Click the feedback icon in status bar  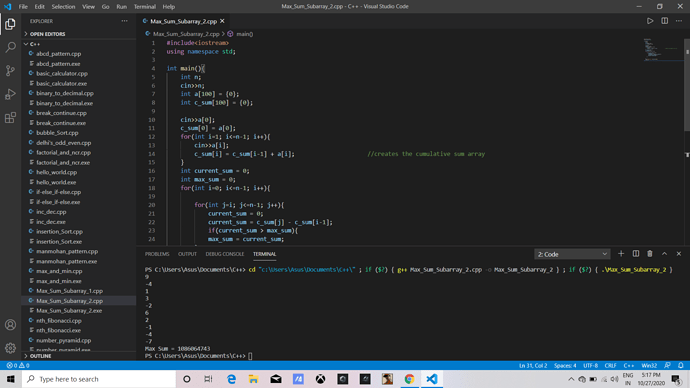tap(668, 365)
